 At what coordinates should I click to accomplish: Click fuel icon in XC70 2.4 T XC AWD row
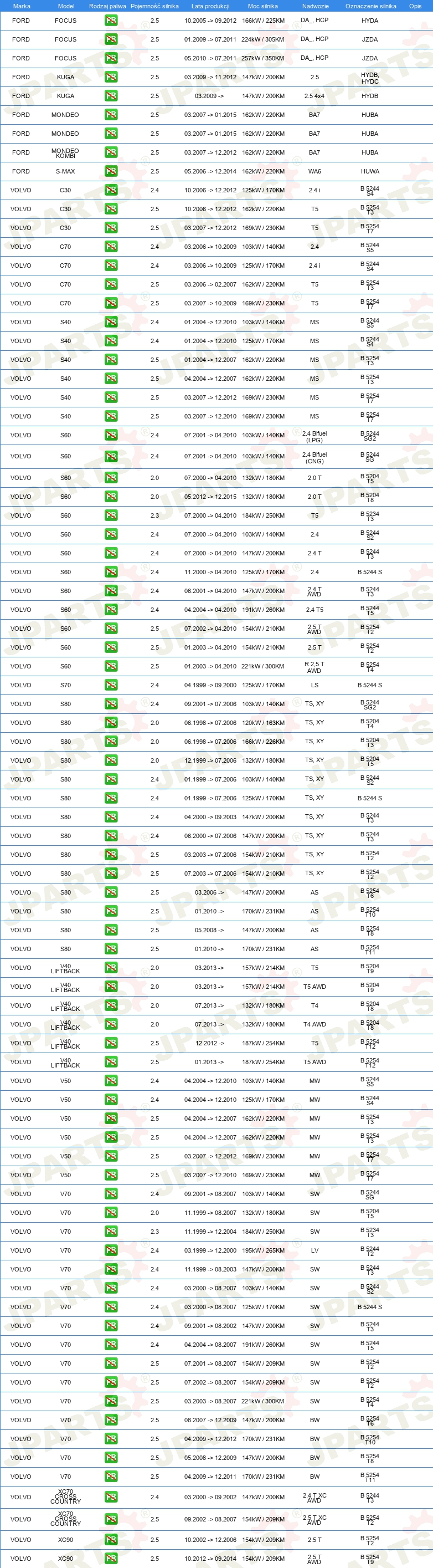(x=111, y=1497)
